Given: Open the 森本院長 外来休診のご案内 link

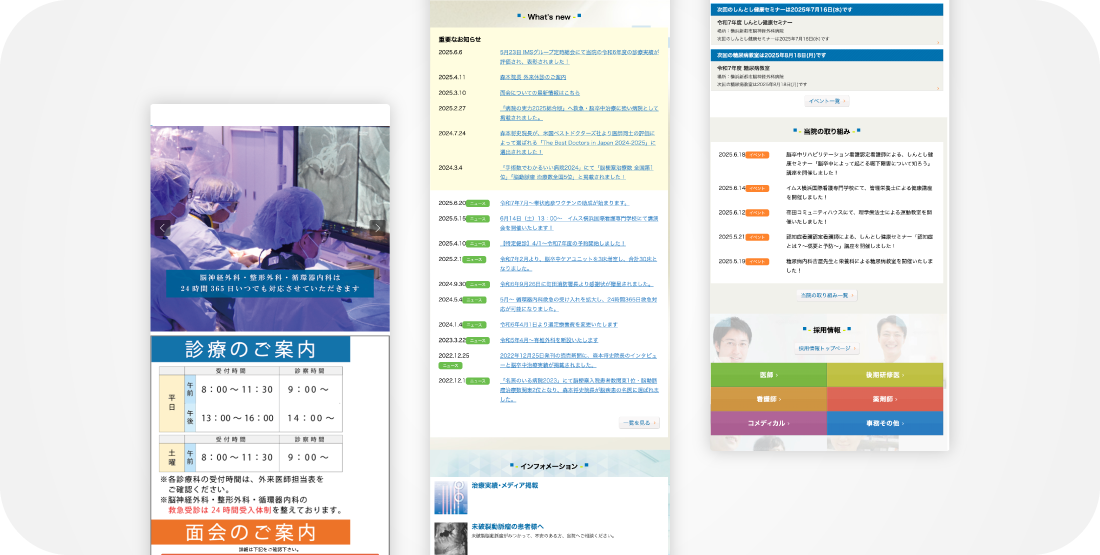Looking at the screenshot, I should click(x=532, y=77).
